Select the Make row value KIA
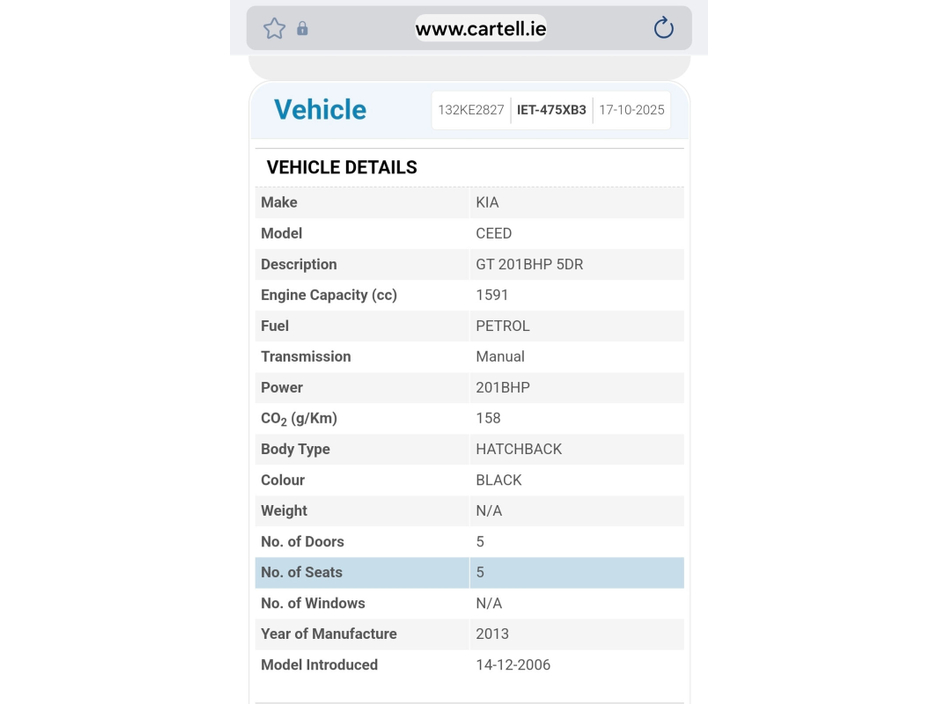Image resolution: width=938 pixels, height=704 pixels. 487,203
